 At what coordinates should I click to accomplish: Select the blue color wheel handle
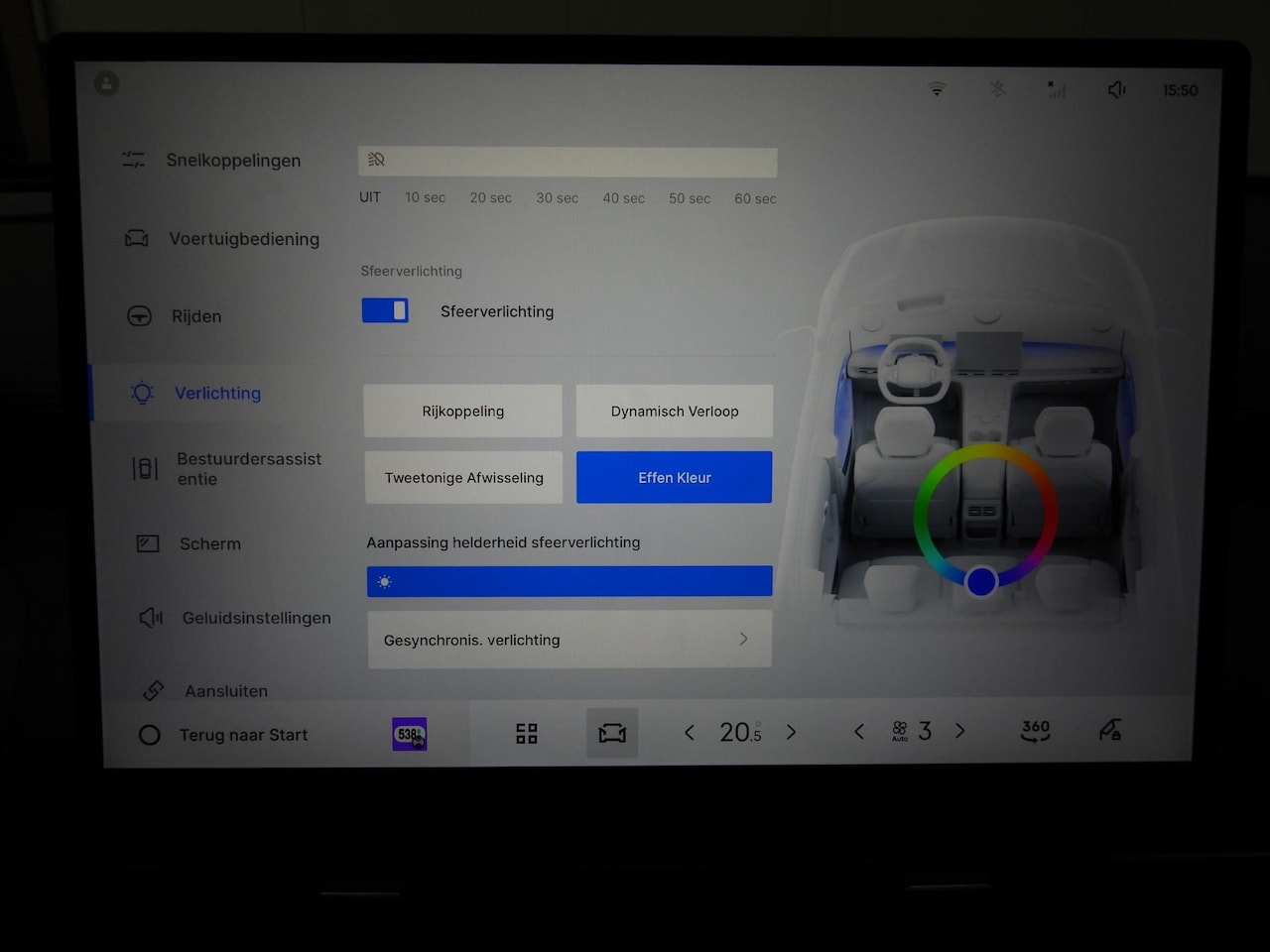click(981, 581)
